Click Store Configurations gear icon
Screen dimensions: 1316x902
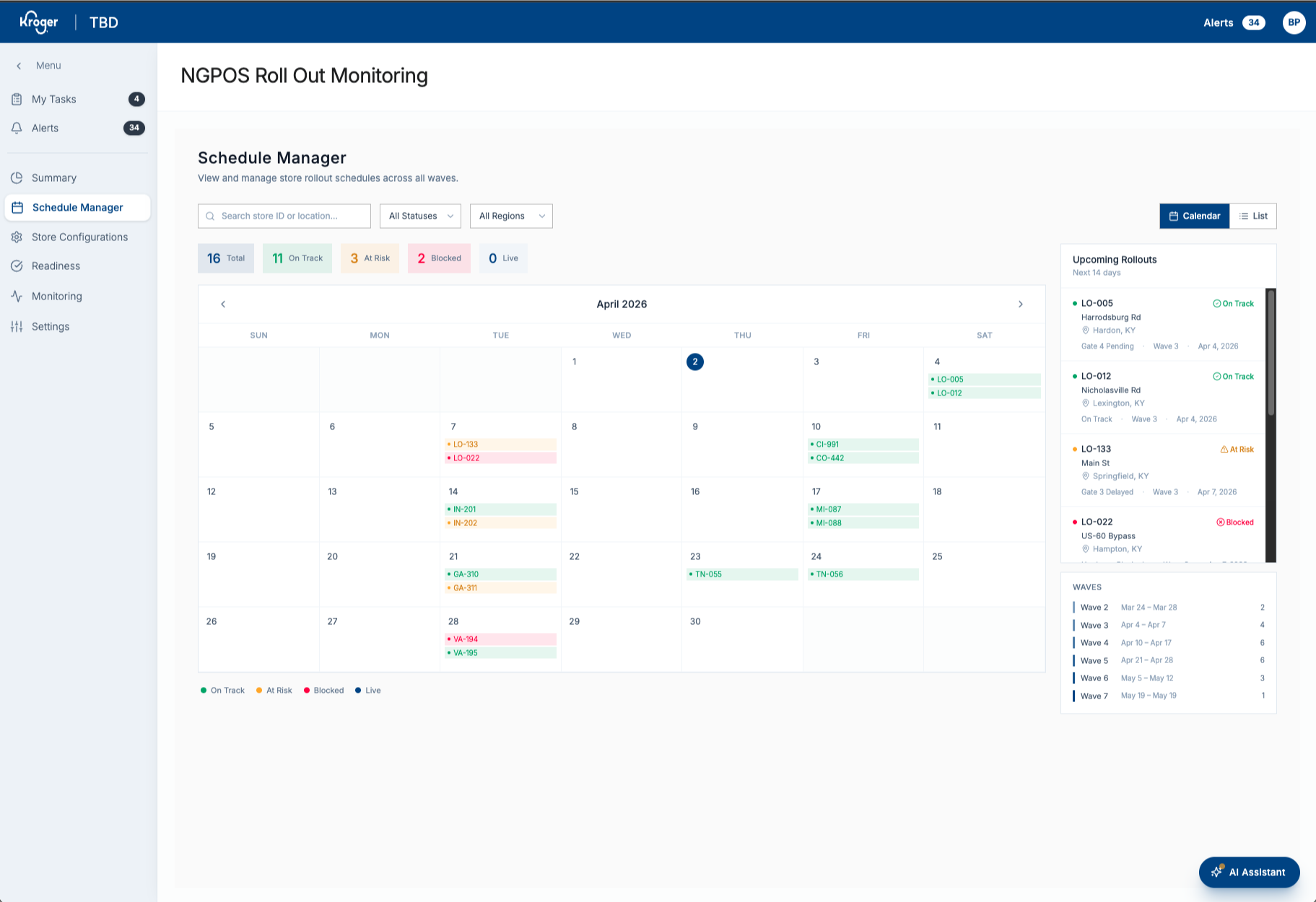[17, 237]
